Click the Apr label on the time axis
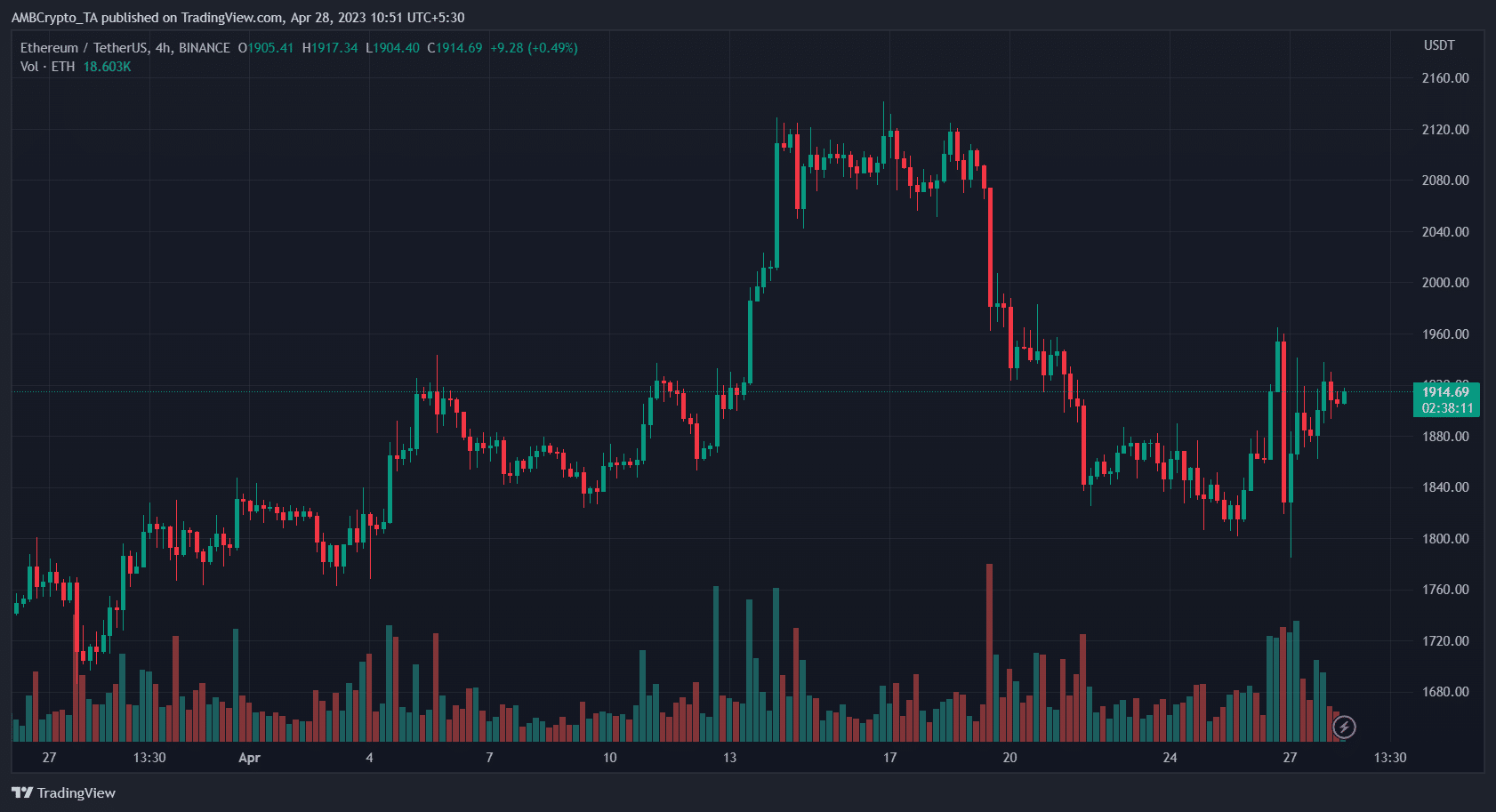 (249, 758)
